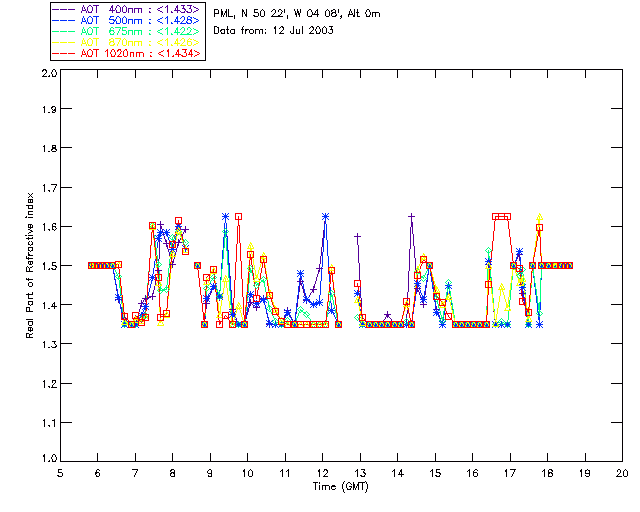640x512 pixels.
Task: Click the 5 tick label on the time axis
Action: [x=61, y=474]
